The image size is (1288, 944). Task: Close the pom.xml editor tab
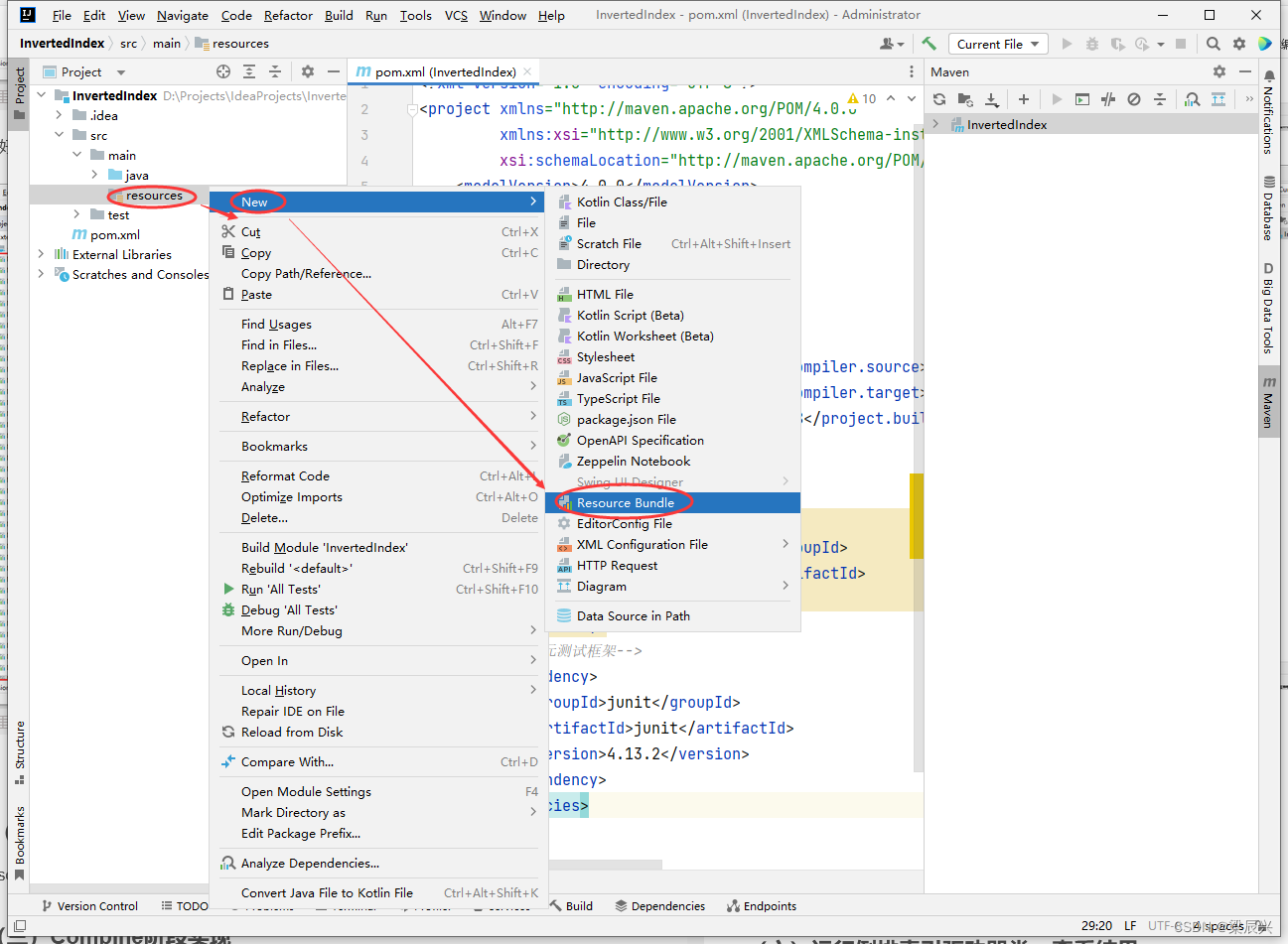[527, 71]
